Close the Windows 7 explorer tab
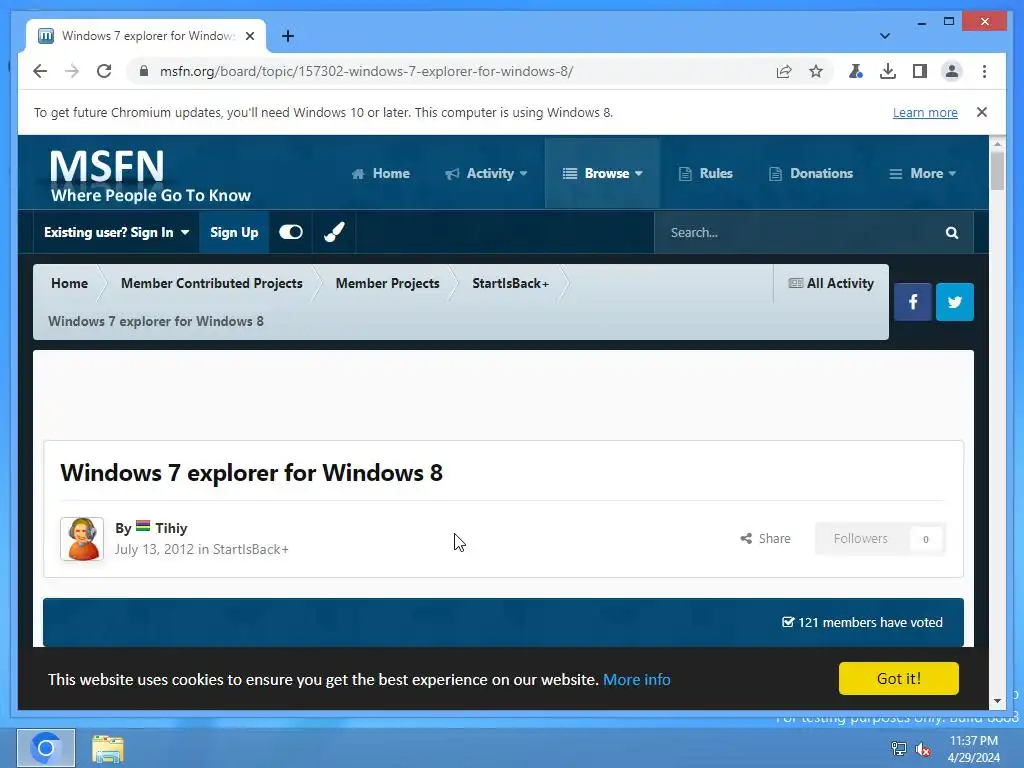This screenshot has height=768, width=1024. click(249, 36)
